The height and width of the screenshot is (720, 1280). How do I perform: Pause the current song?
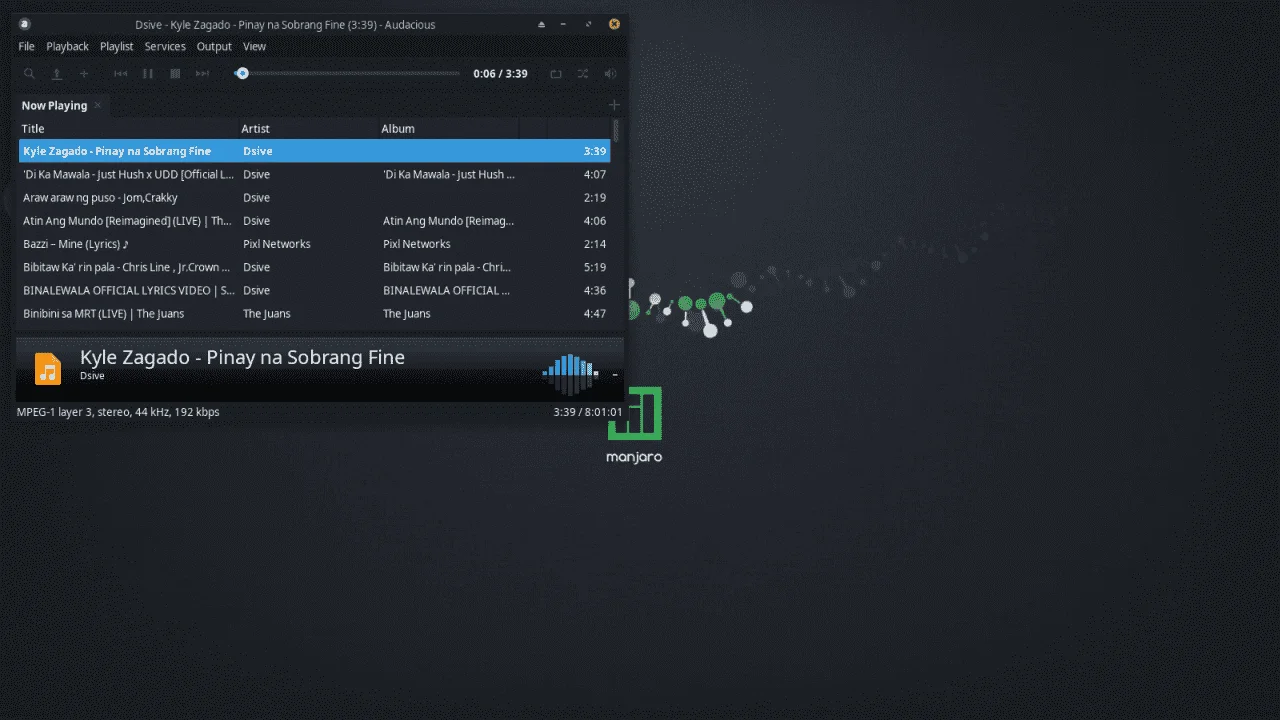pyautogui.click(x=147, y=73)
